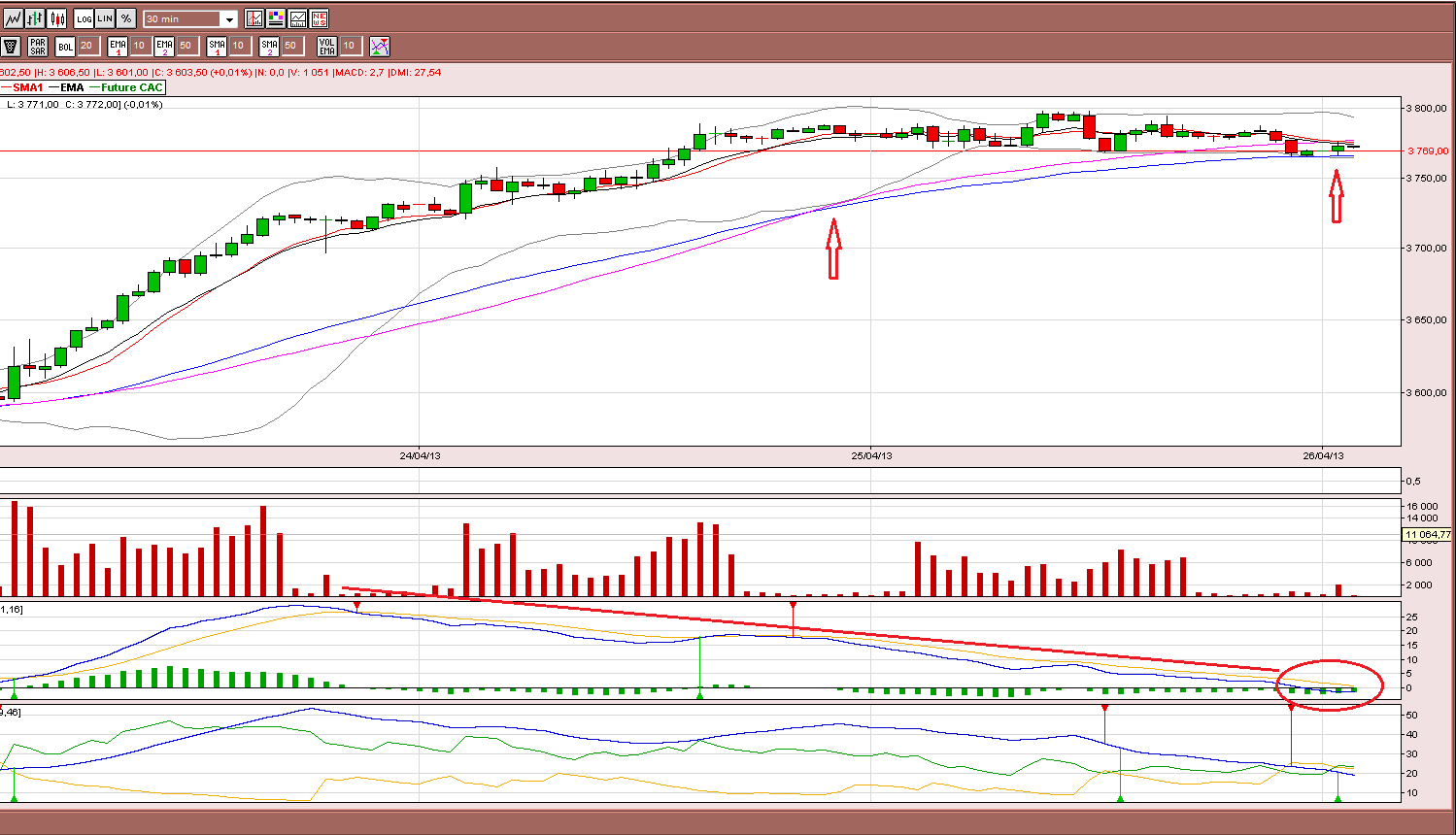Select the bar chart (OHLC) style

35,18
